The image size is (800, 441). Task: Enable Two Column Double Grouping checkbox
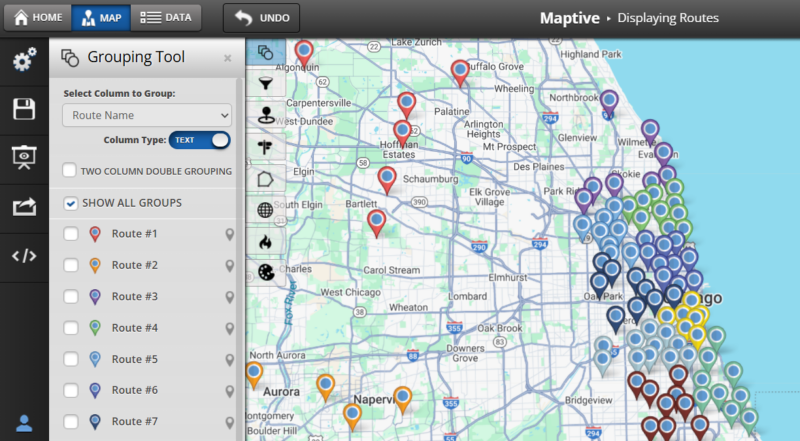coord(69,170)
